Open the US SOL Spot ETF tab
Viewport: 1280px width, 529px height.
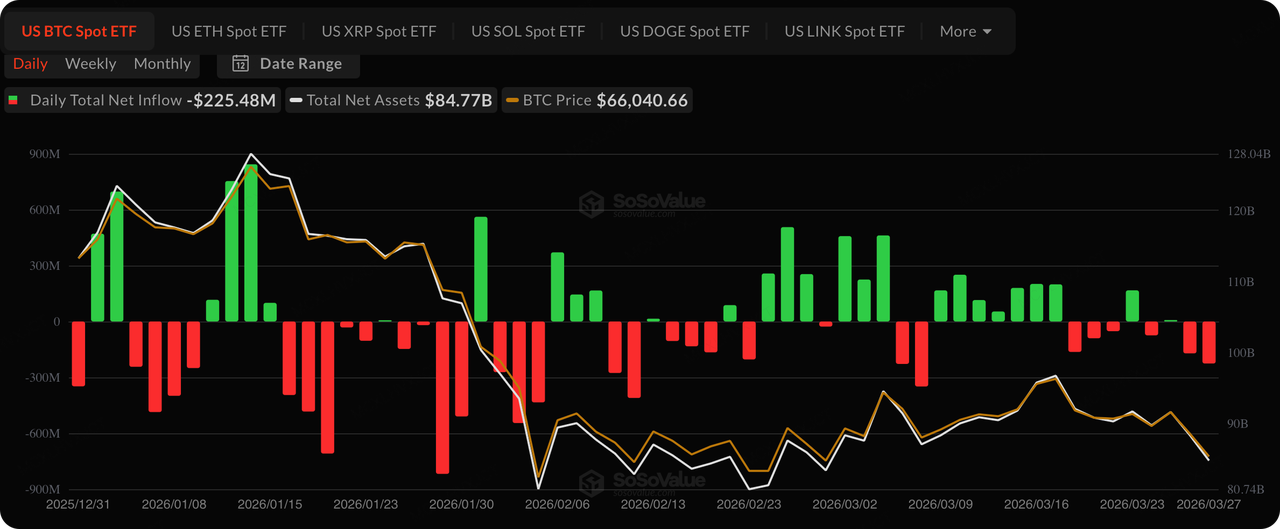[x=528, y=32]
